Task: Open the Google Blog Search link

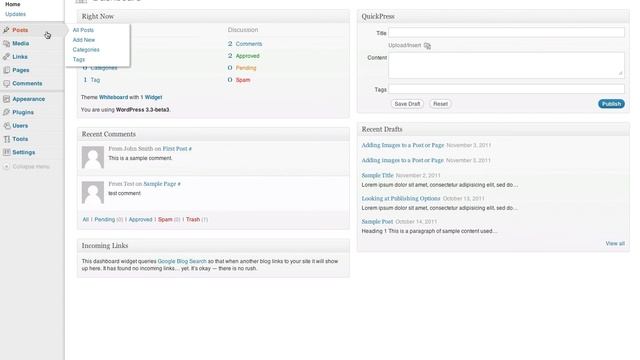Action: coord(182,261)
